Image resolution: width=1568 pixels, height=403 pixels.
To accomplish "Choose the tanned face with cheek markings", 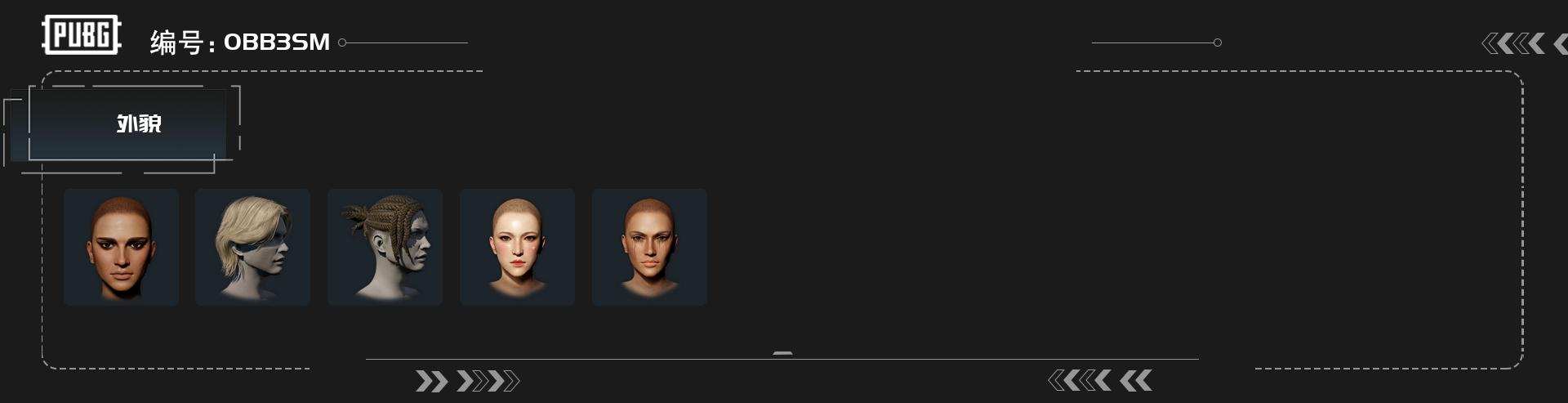I will pos(649,247).
